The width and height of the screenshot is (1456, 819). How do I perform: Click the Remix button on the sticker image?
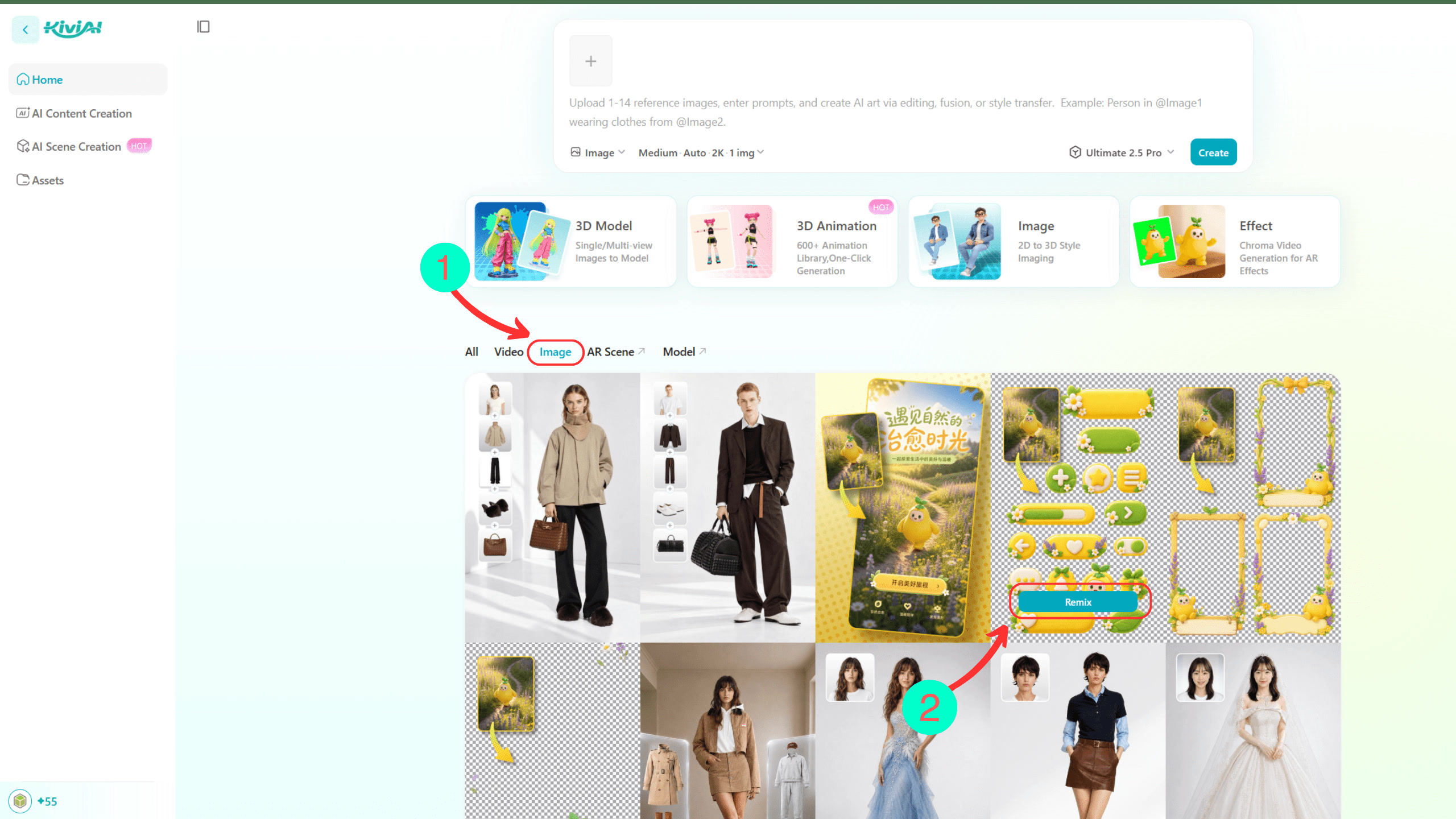[1078, 602]
